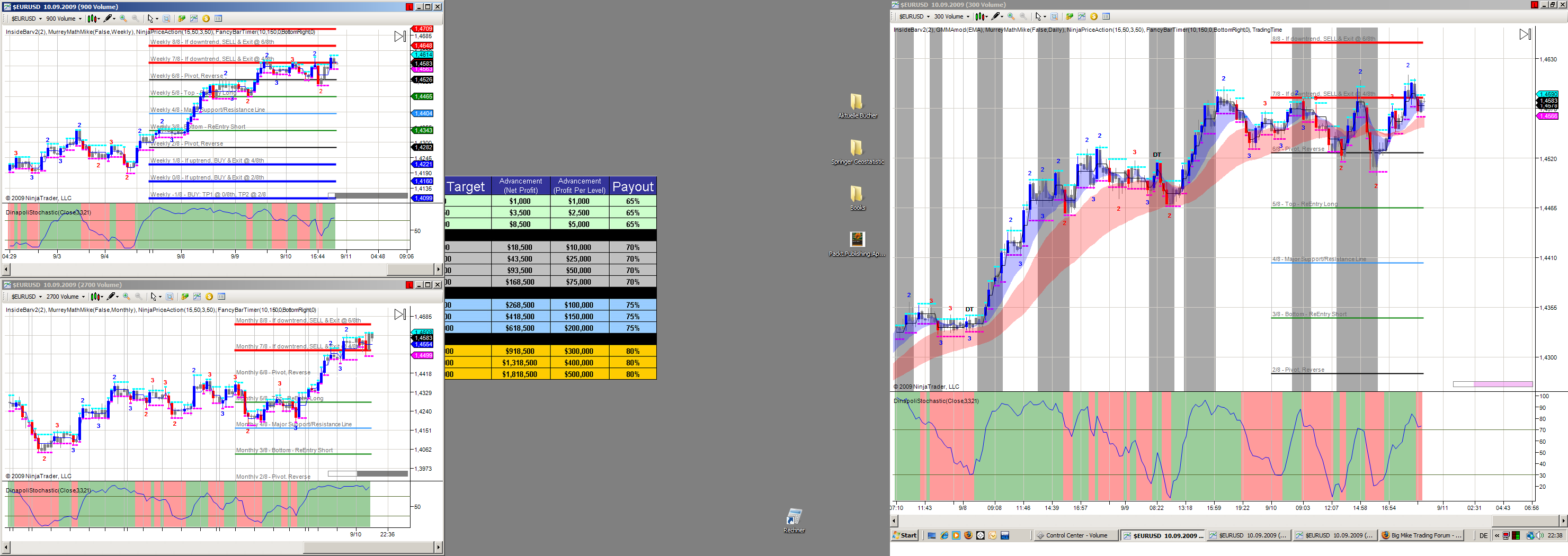
Task: Expand hidden system tray icons
Action: 1497,535
